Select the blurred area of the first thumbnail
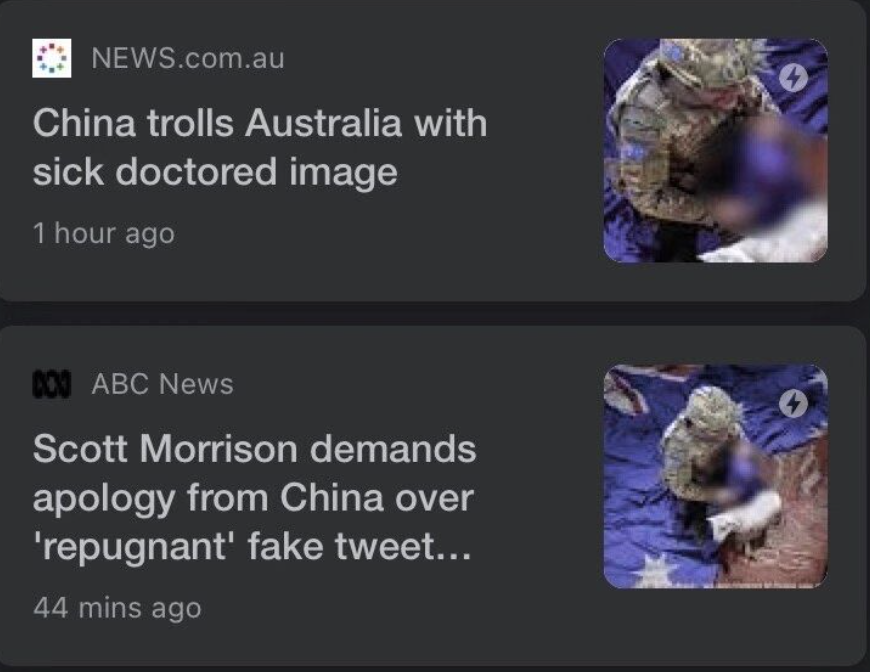The height and width of the screenshot is (672, 870). 766,178
